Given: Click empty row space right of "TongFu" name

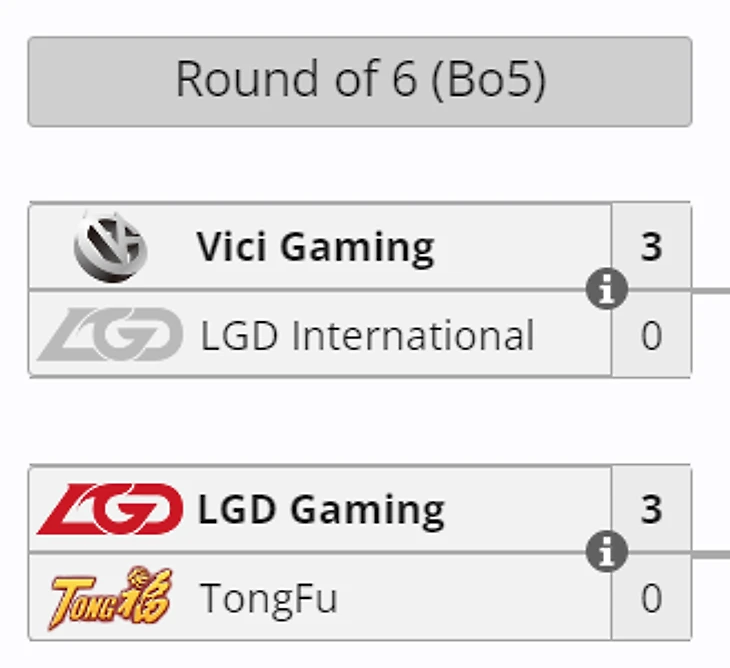Looking at the screenshot, I should [x=470, y=598].
